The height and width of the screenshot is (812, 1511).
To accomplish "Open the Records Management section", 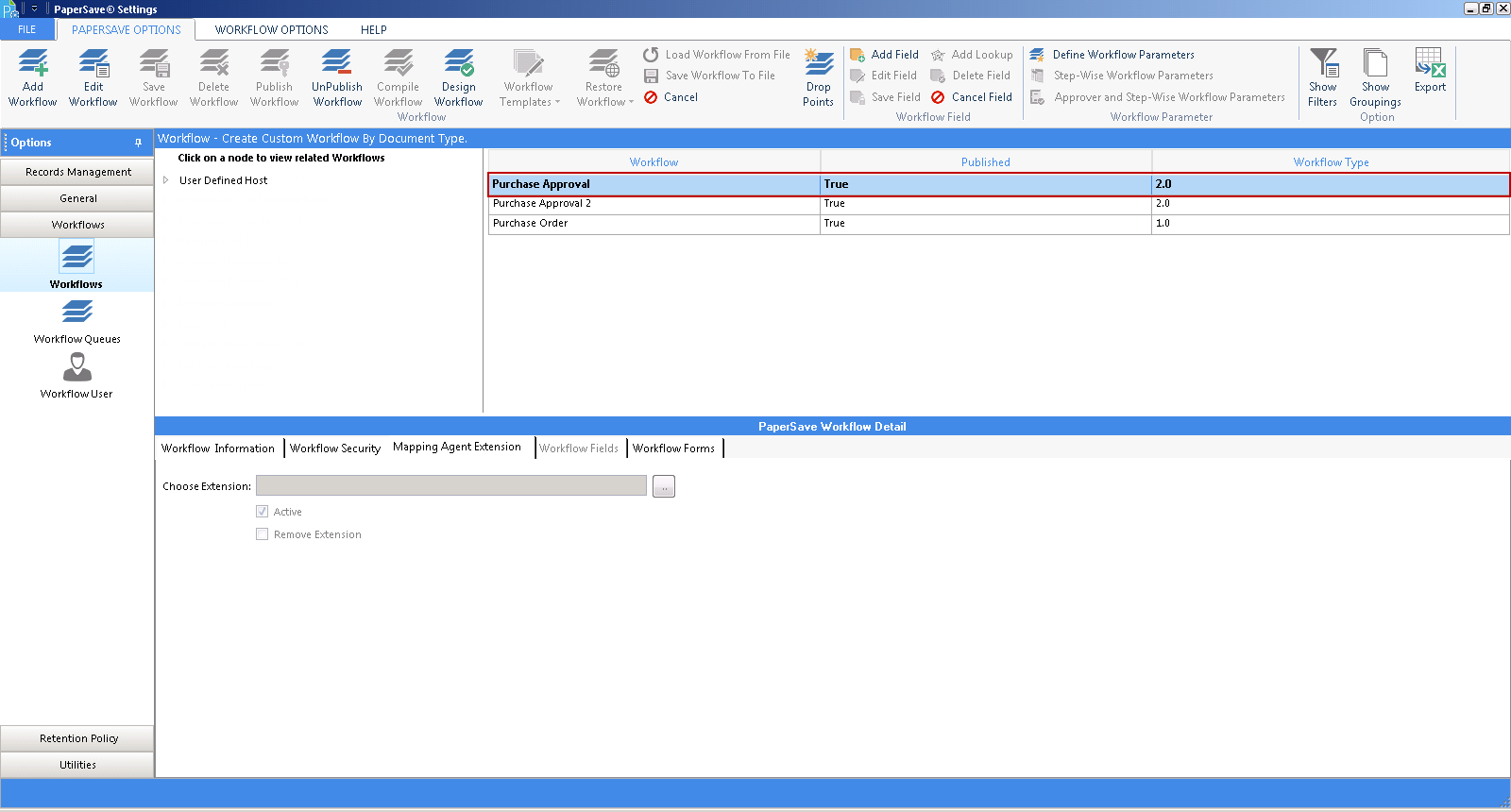I will [77, 172].
